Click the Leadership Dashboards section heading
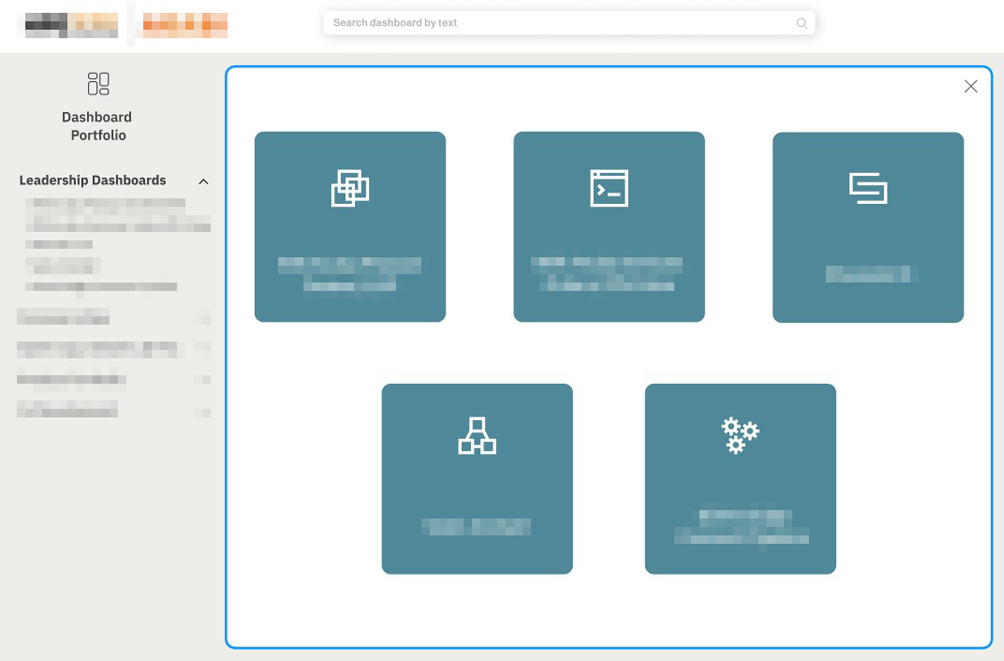This screenshot has width=1004, height=661. coord(92,181)
